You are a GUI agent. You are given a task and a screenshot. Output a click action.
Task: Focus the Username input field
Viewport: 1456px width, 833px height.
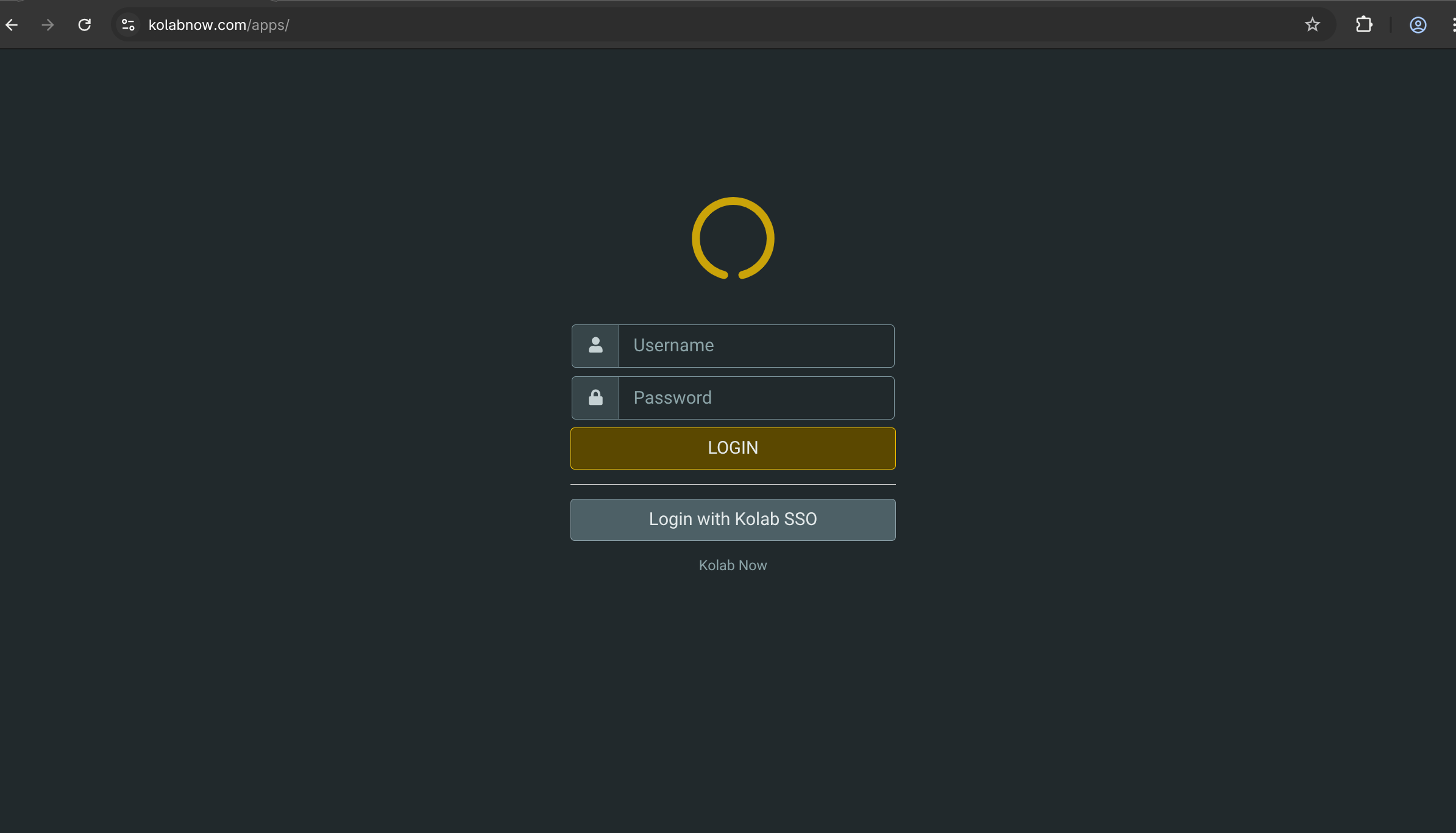coord(756,346)
